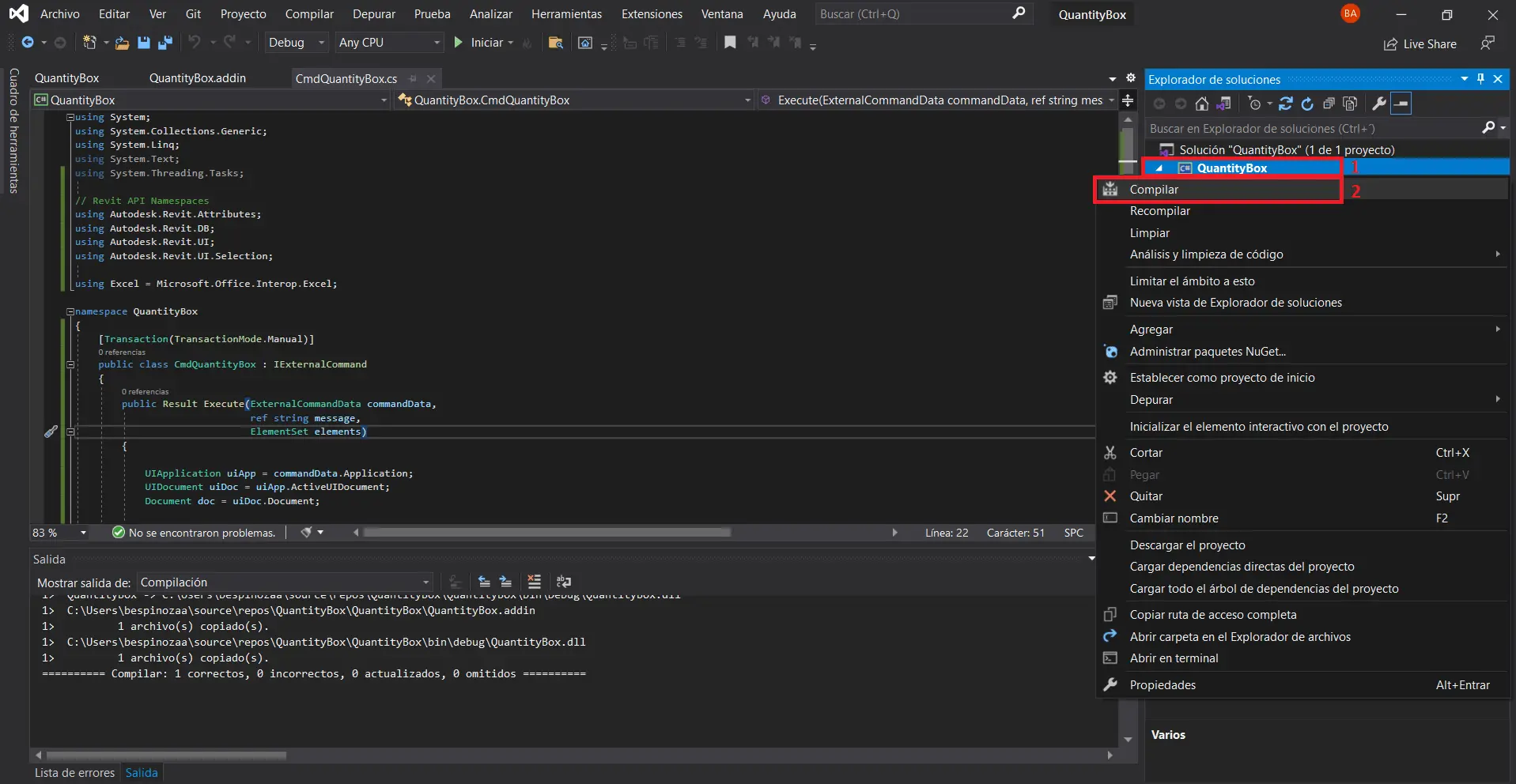Toggle word wrap in the output pane

[564, 582]
